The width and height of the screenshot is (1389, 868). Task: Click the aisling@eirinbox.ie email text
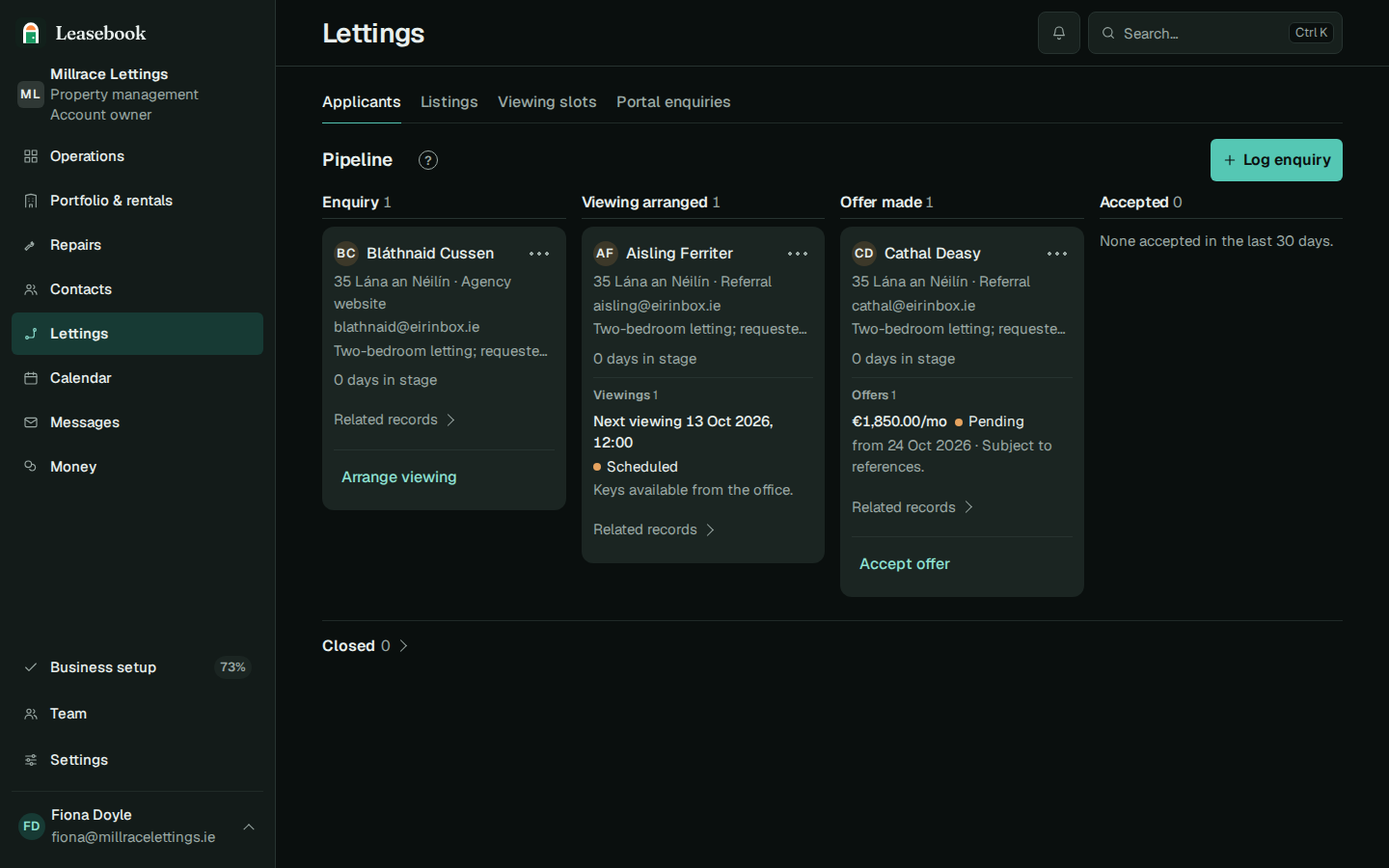coord(657,306)
